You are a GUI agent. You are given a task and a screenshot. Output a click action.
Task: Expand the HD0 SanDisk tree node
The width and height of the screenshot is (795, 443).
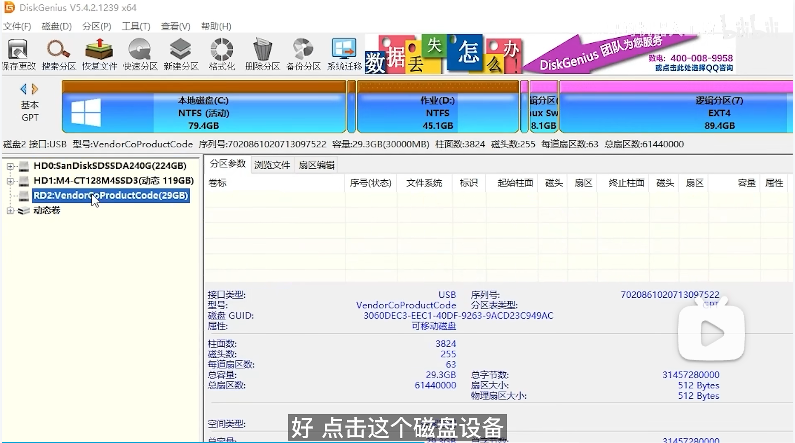[x=10, y=166]
